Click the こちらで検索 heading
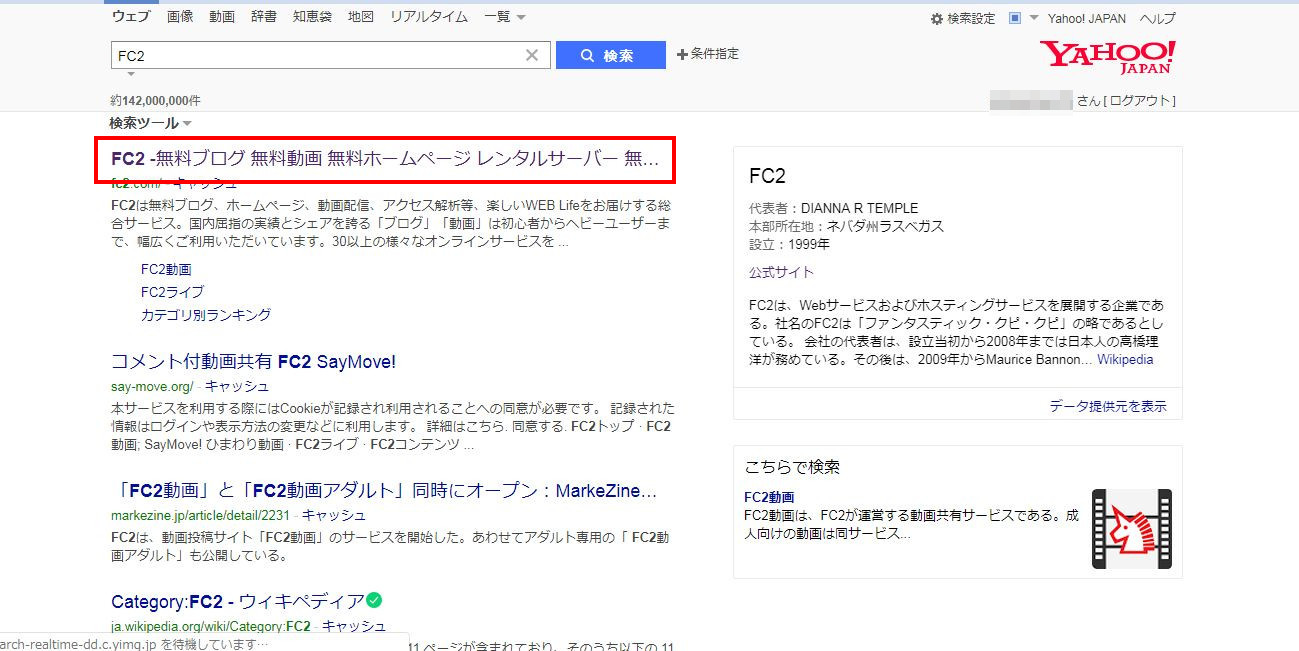The image size is (1299, 651). (x=792, y=467)
